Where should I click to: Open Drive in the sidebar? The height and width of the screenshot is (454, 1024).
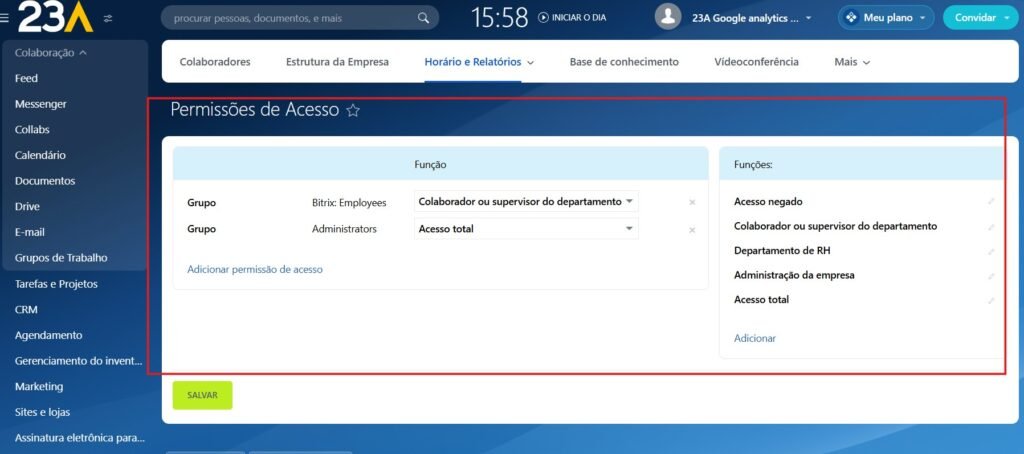click(27, 206)
